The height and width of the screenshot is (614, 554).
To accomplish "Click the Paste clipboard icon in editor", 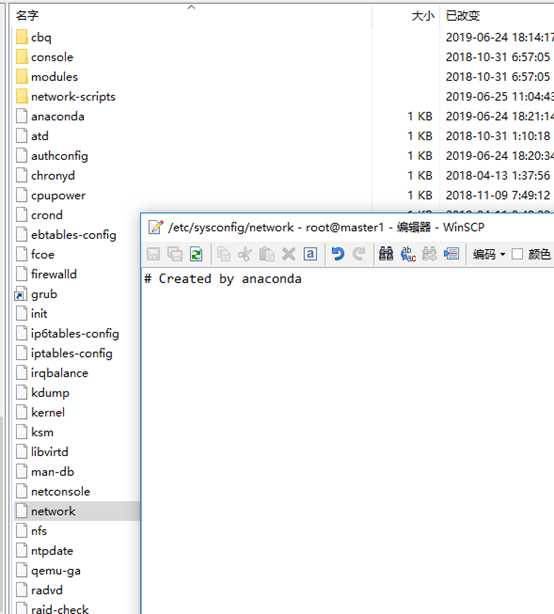I will pos(267,254).
